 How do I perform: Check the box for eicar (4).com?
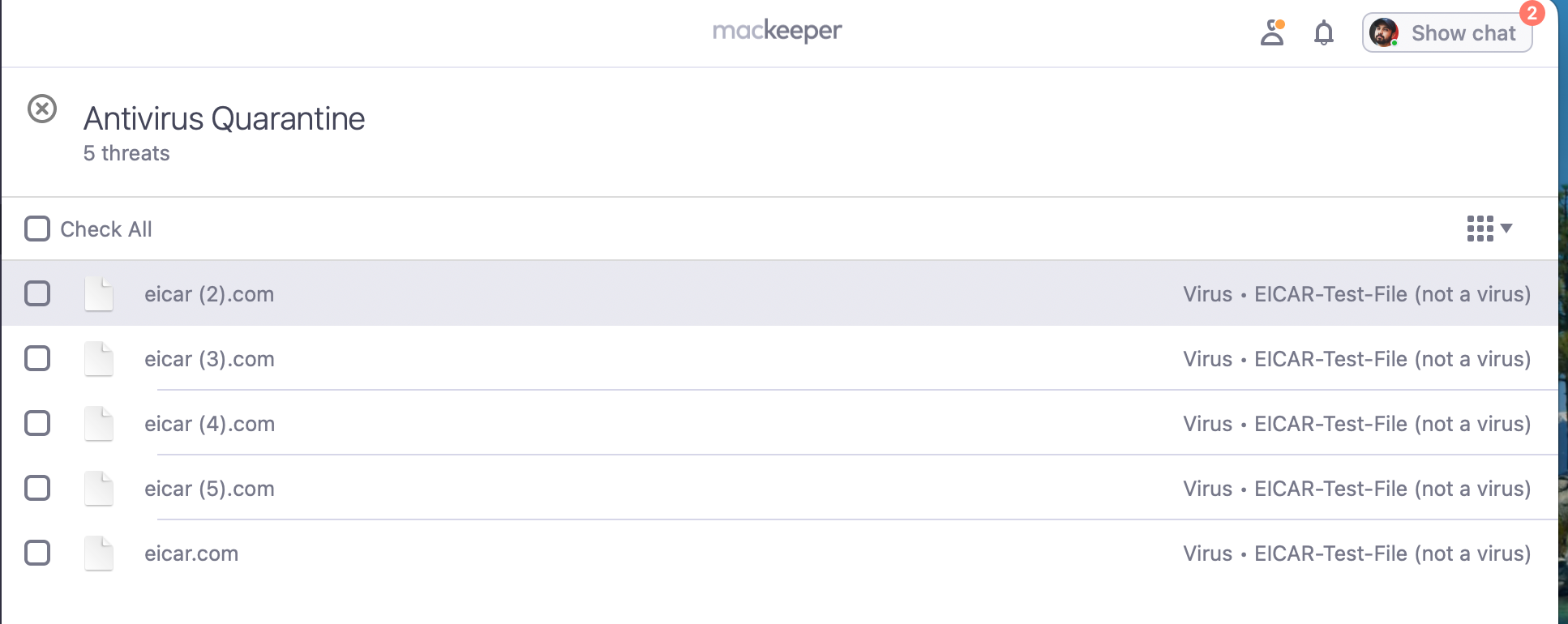[x=37, y=423]
